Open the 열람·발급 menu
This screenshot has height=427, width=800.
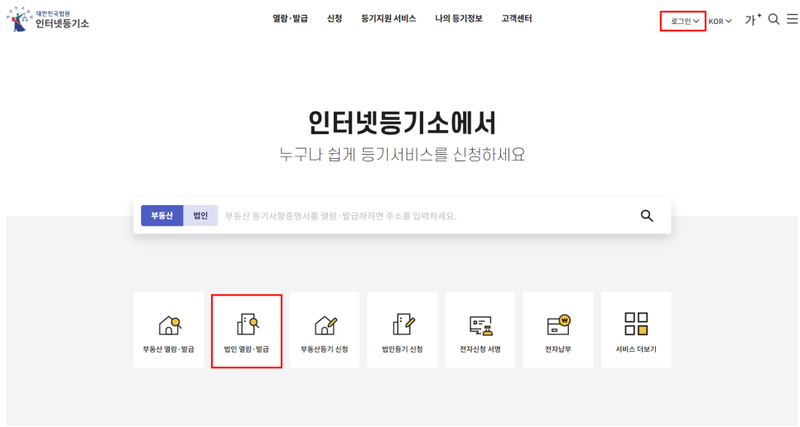(x=290, y=18)
